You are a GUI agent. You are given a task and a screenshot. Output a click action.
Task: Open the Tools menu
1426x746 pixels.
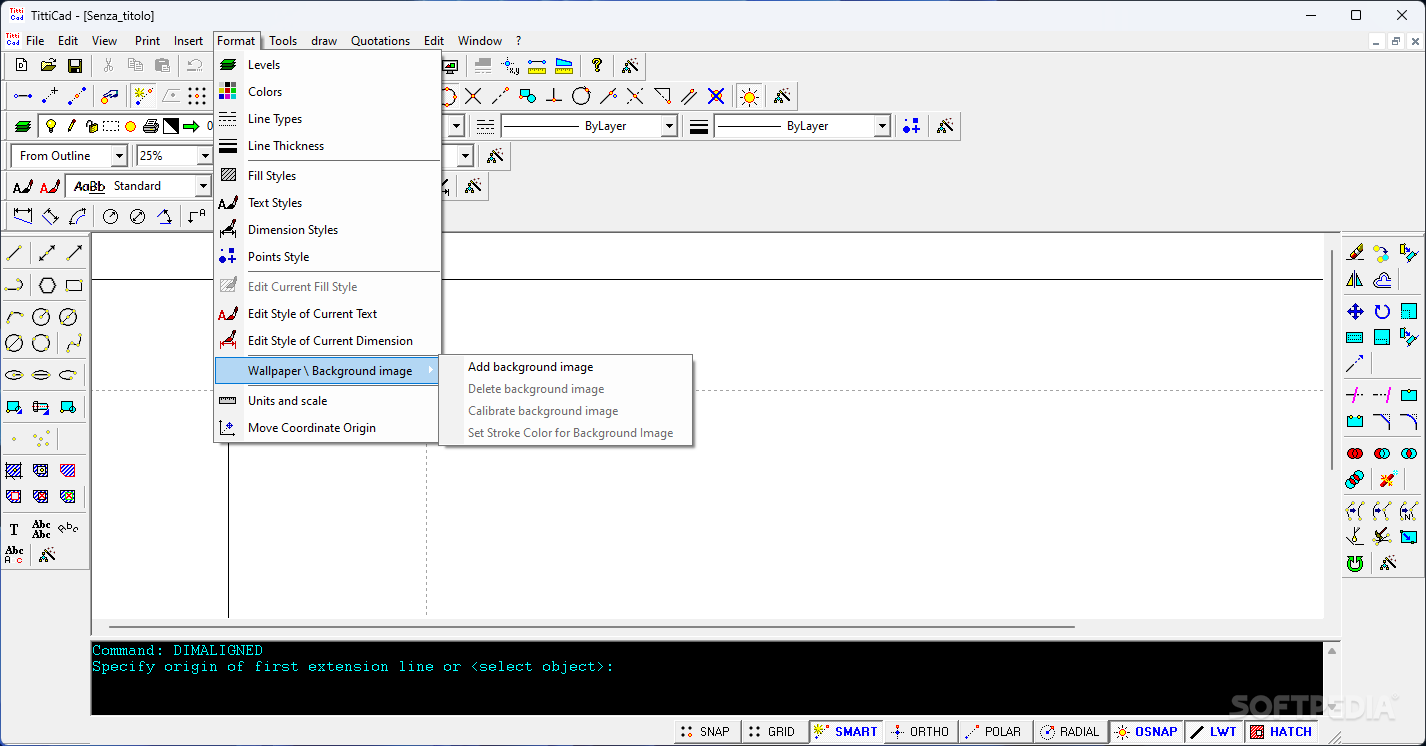tap(283, 41)
